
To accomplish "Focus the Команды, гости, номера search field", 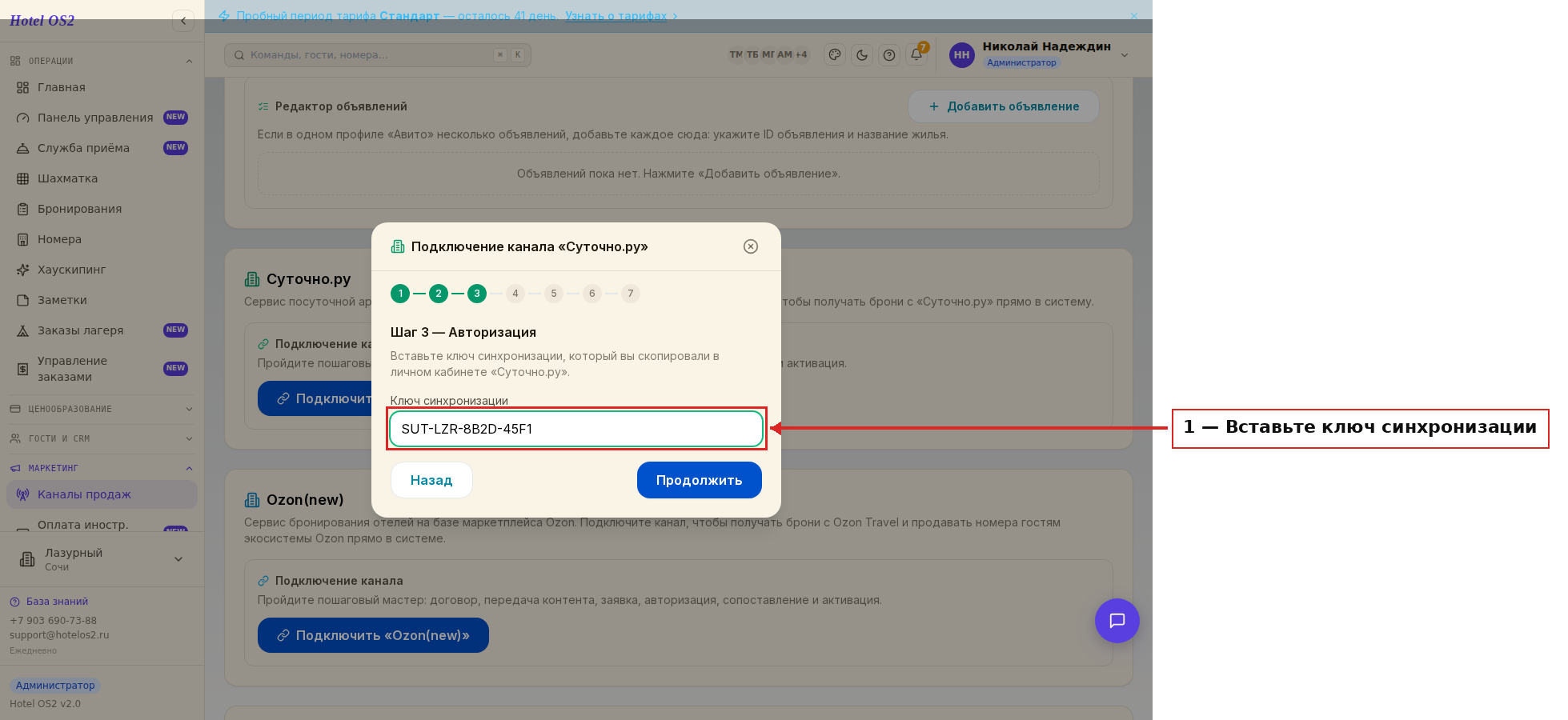I will point(378,55).
